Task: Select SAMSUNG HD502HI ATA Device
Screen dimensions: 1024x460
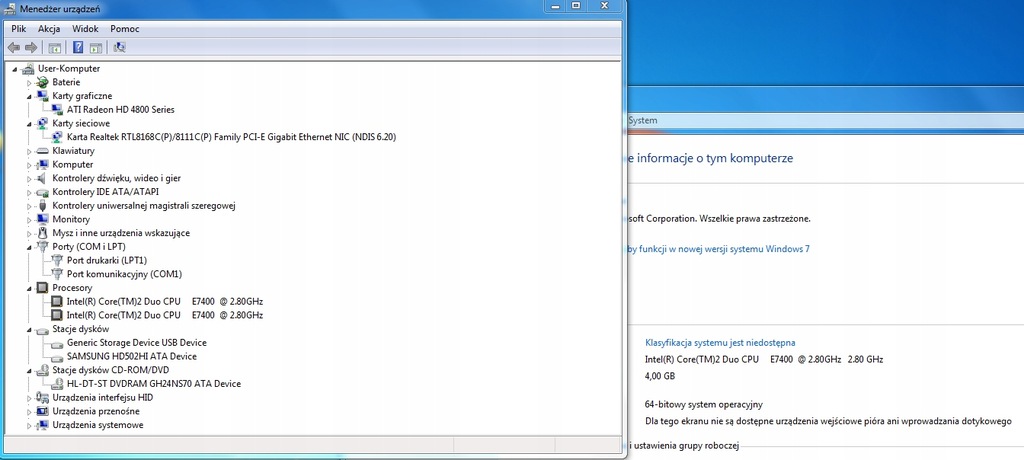Action: click(131, 357)
